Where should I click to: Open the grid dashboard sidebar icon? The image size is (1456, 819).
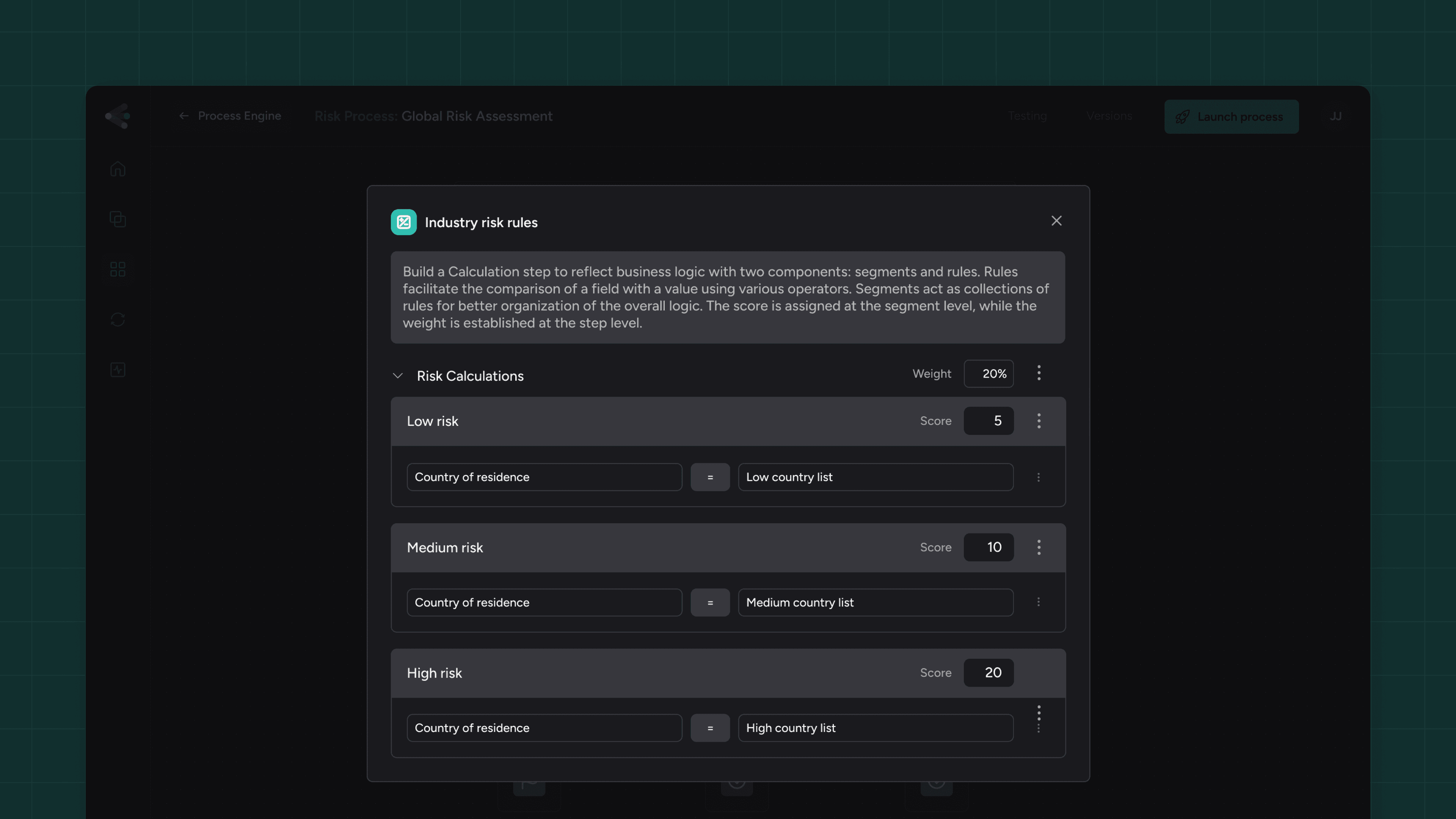[x=118, y=269]
